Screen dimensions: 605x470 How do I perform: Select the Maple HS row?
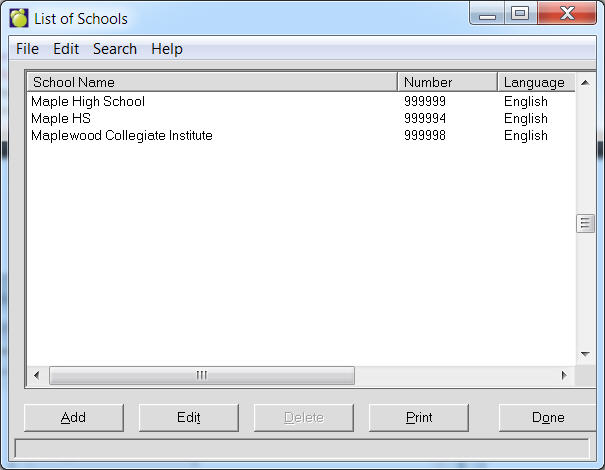(61, 118)
